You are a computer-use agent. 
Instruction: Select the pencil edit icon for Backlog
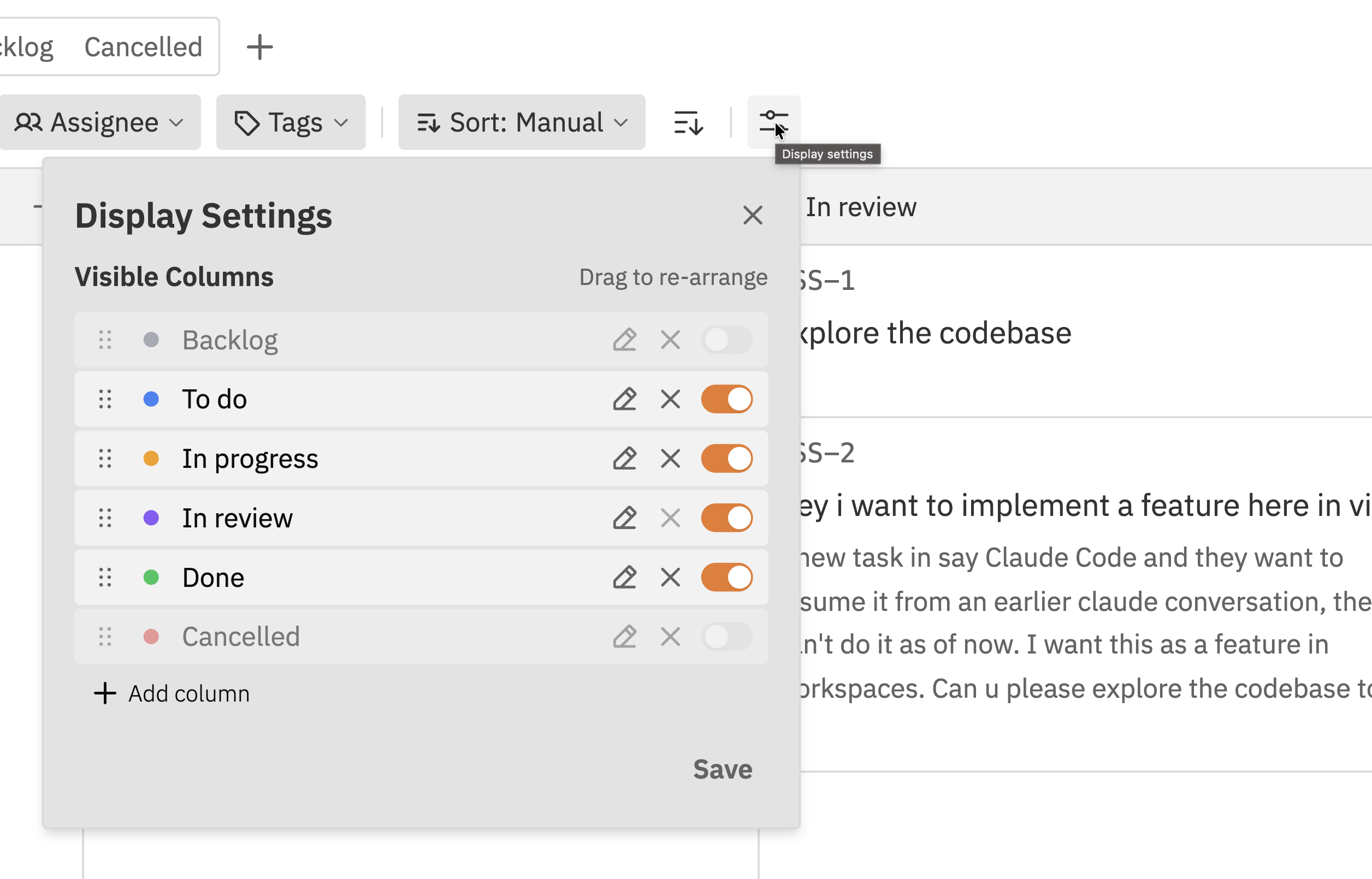pos(625,340)
